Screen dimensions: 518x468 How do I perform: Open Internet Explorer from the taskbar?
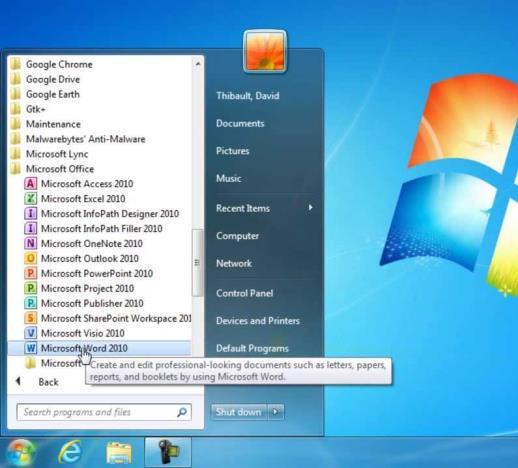(70, 453)
